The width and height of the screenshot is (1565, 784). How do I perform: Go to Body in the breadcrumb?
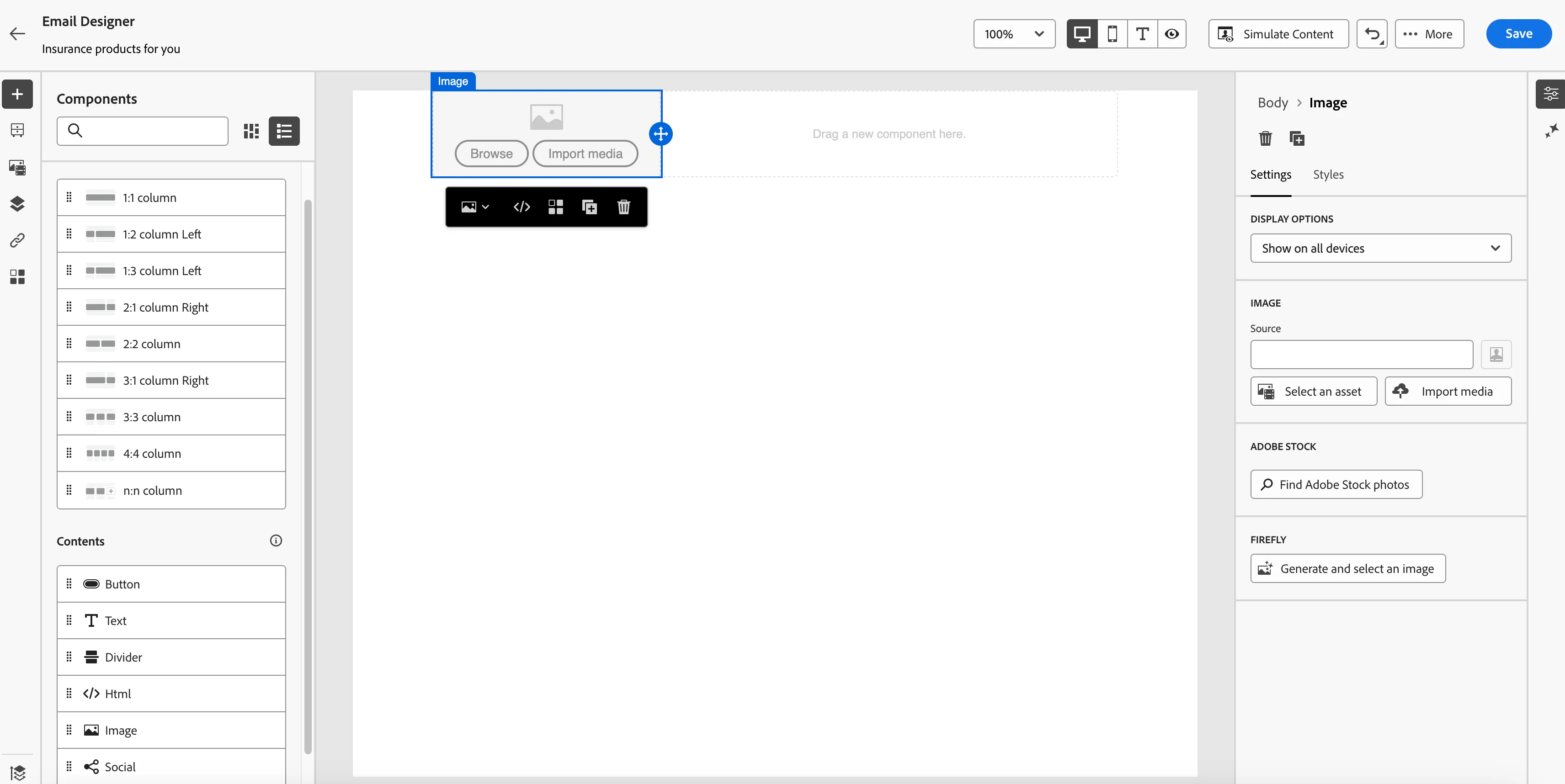point(1273,103)
